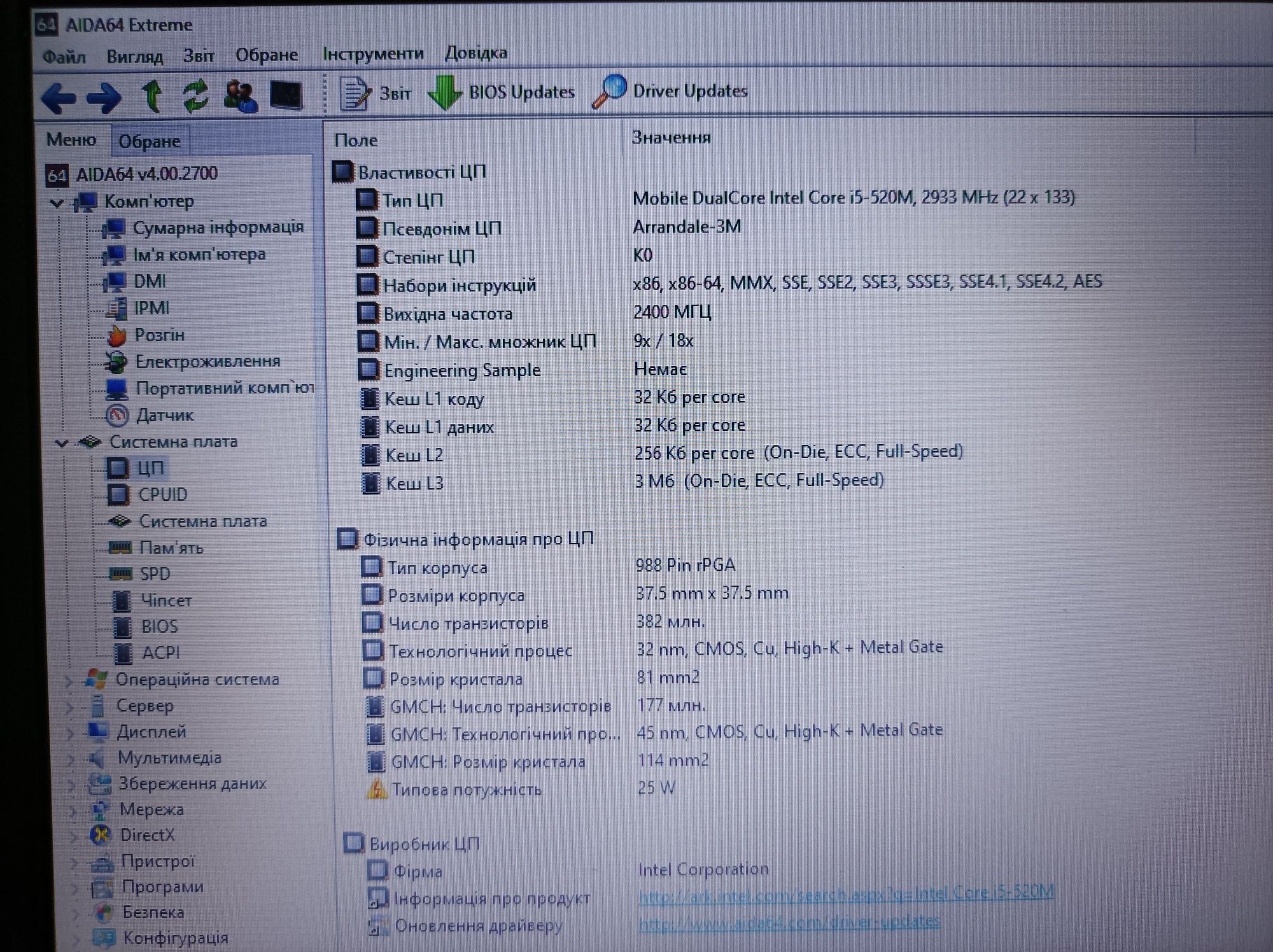Click the Розгін flame icon
The height and width of the screenshot is (952, 1273).
pyautogui.click(x=116, y=335)
